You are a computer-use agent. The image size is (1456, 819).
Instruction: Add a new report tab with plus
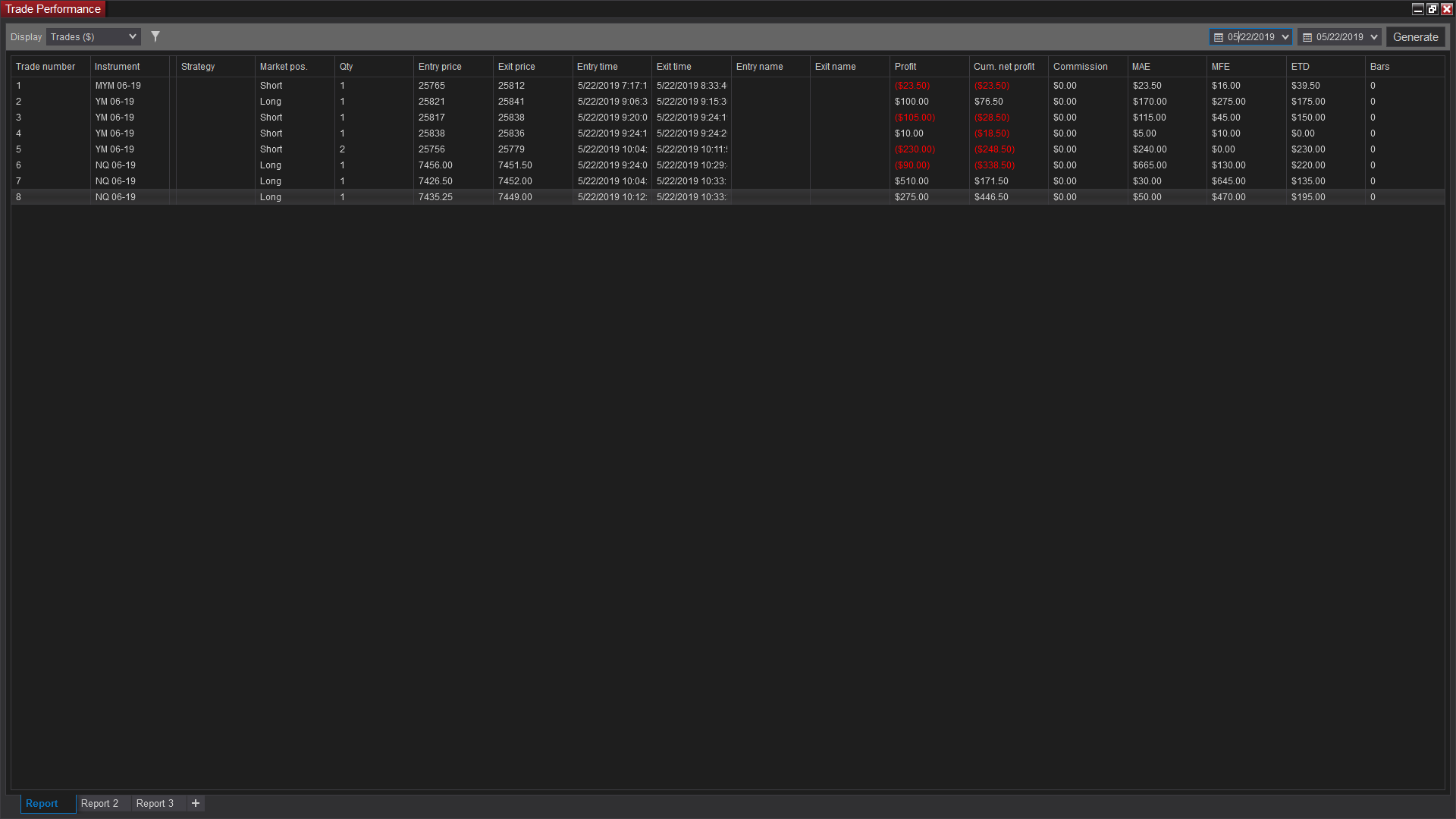pos(196,803)
